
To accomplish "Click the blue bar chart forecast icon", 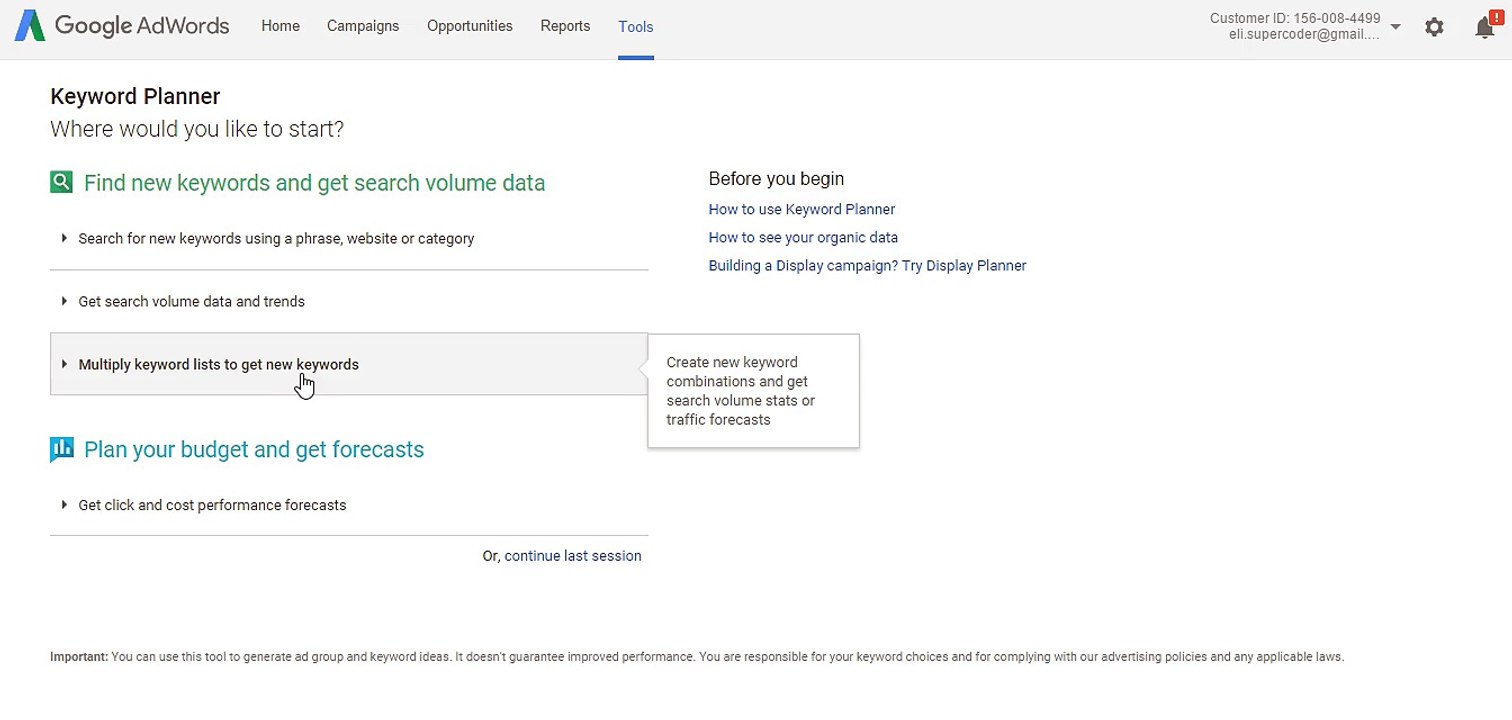I will click(x=61, y=449).
